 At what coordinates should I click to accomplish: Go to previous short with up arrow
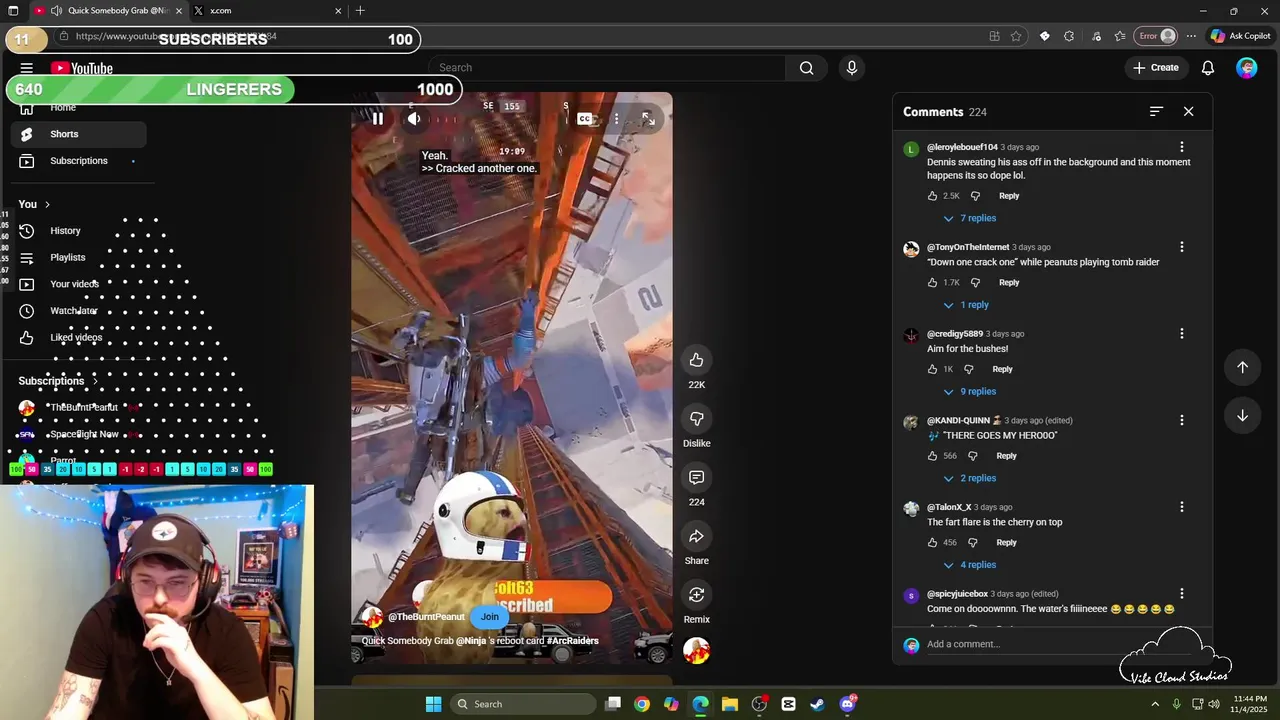pos(1242,367)
